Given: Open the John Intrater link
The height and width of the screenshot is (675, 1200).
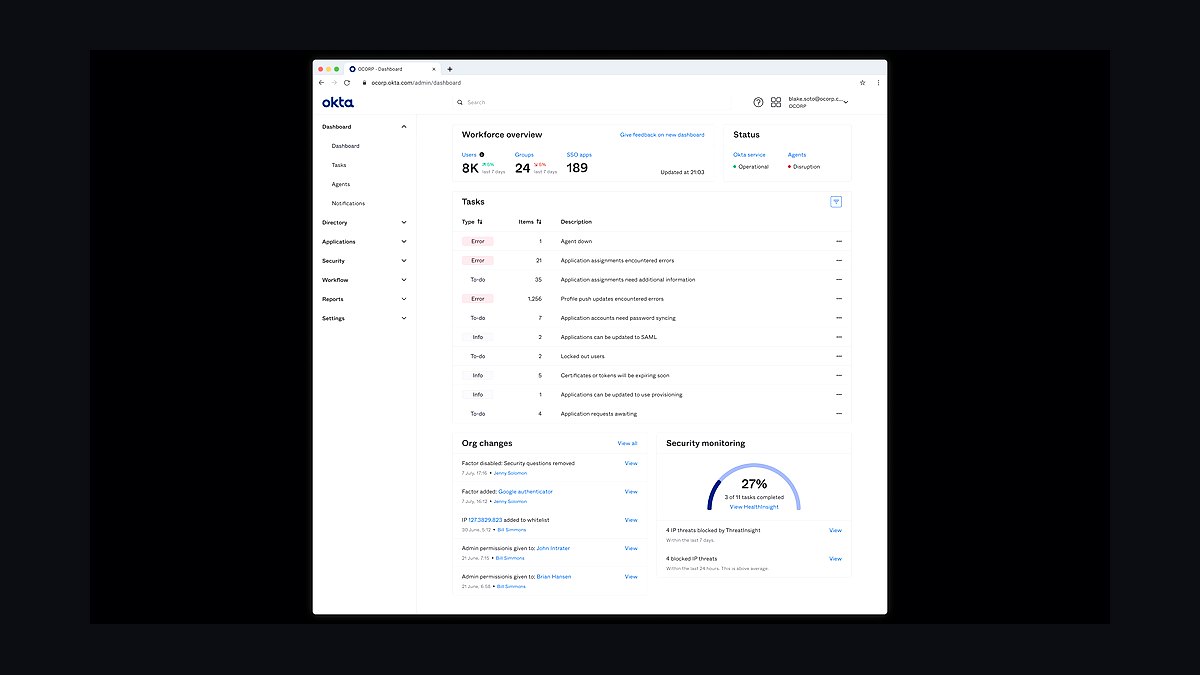Looking at the screenshot, I should [554, 548].
